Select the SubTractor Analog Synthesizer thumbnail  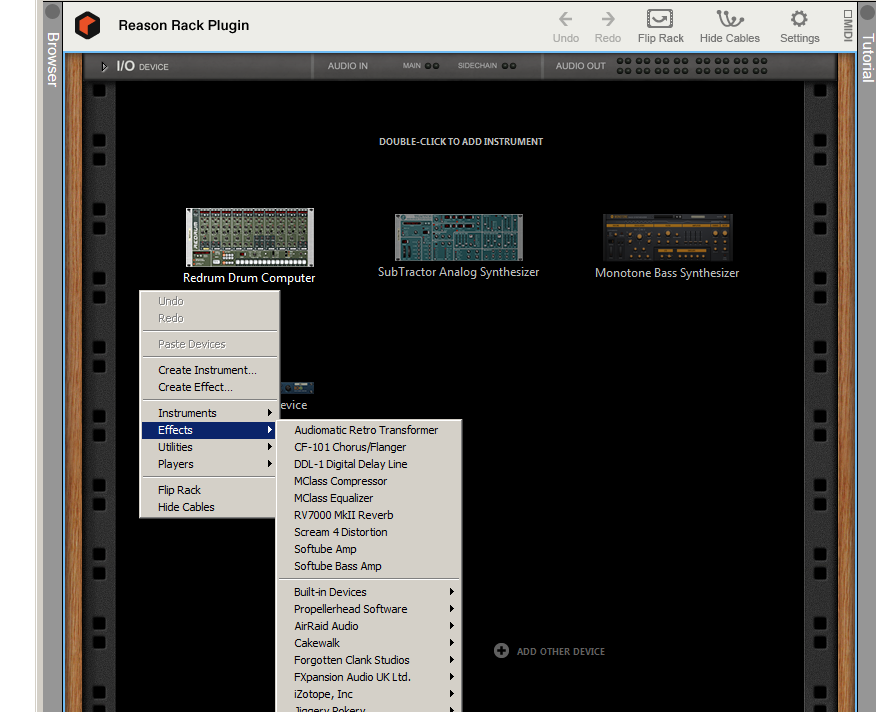(459, 238)
